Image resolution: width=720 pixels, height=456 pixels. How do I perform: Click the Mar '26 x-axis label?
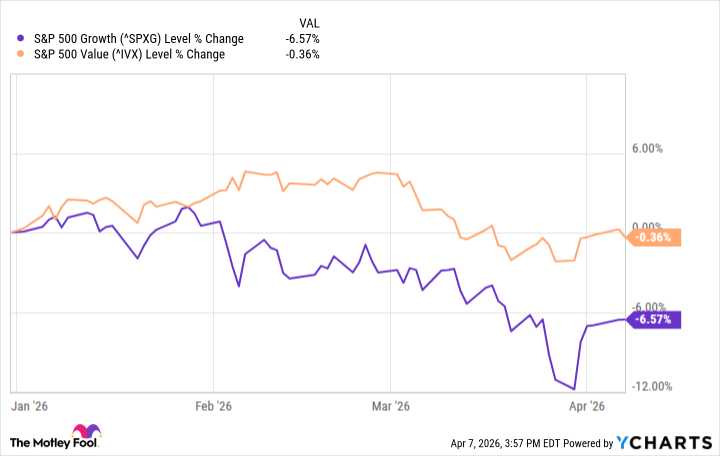[391, 406]
